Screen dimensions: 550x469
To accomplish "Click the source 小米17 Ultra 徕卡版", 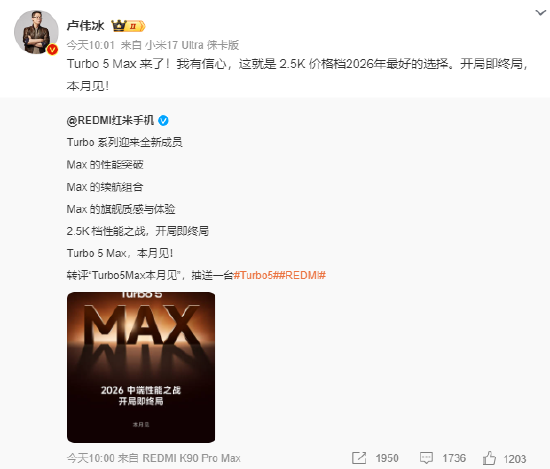I will (192, 45).
